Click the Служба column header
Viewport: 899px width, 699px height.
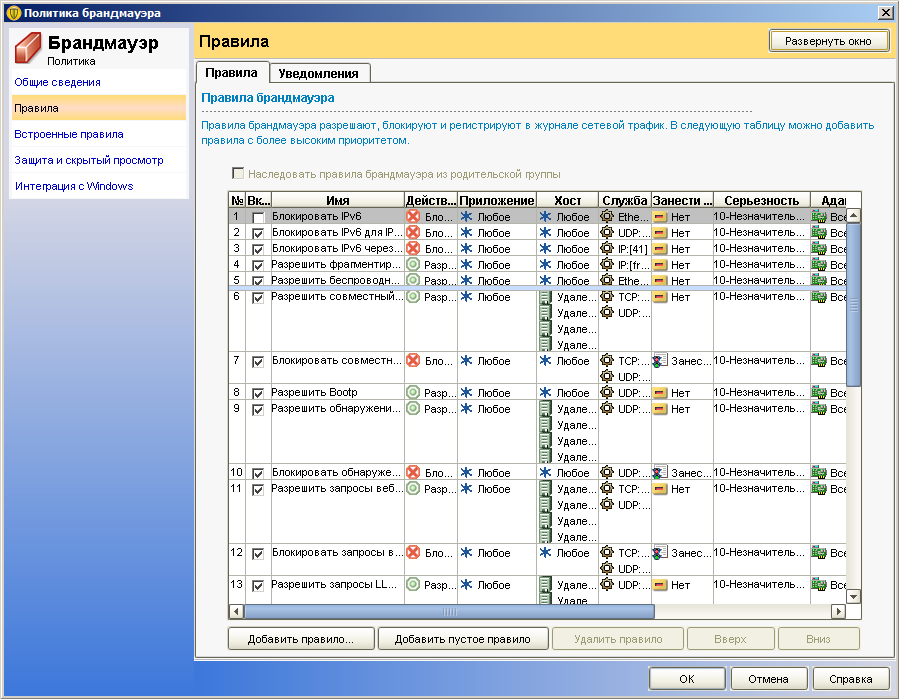(x=624, y=201)
